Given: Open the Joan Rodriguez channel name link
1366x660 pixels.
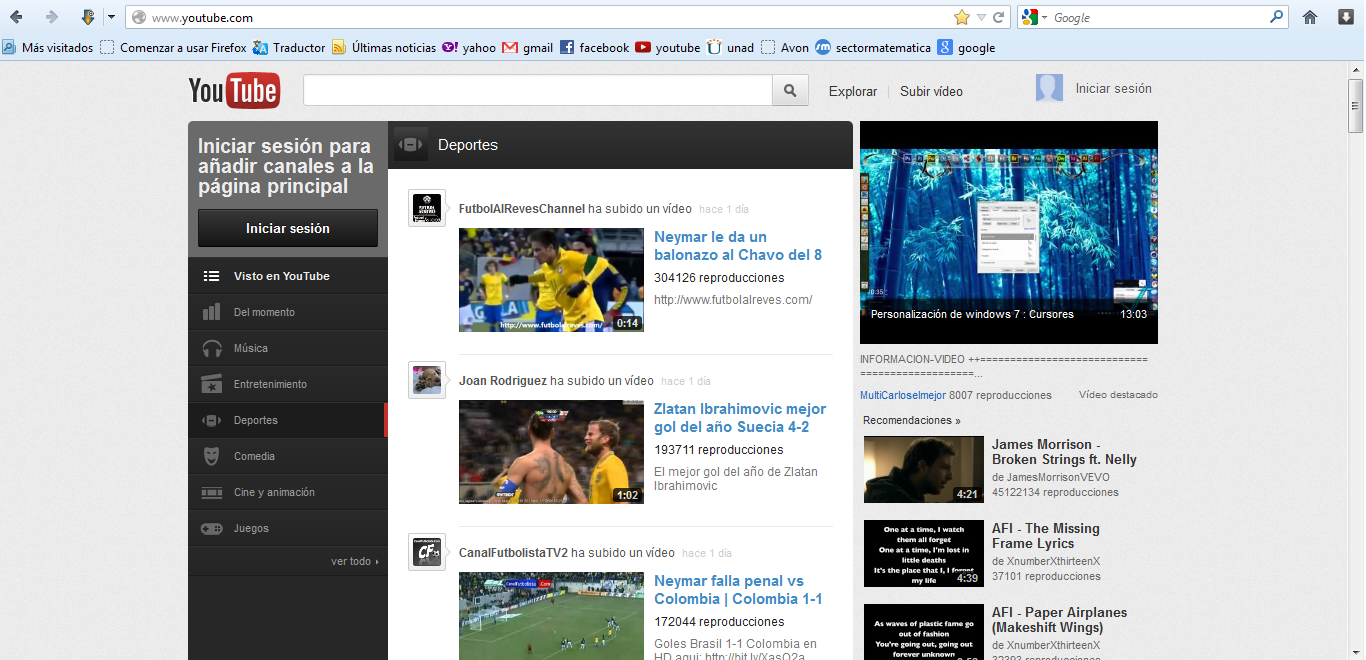Looking at the screenshot, I should click(x=503, y=381).
